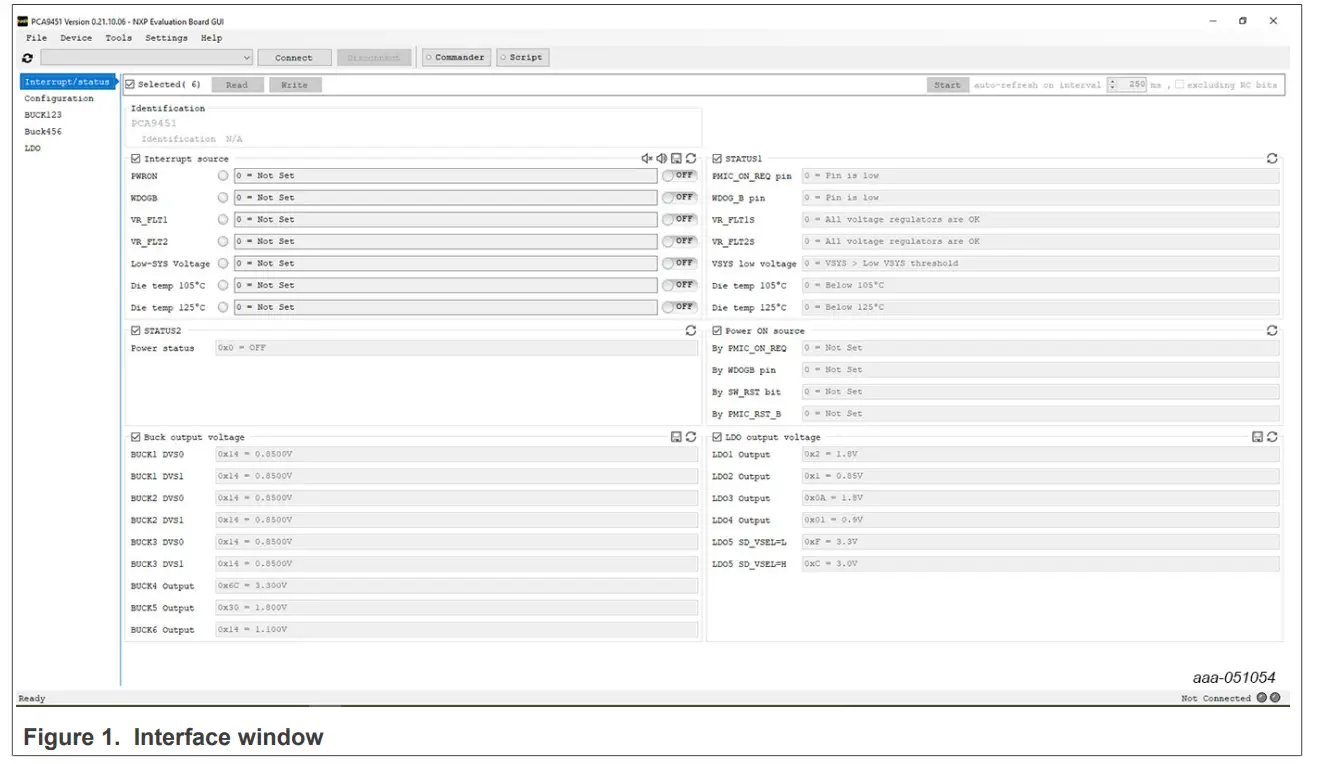The width and height of the screenshot is (1317, 764).
Task: Click the mute icon in the Interrupt source header
Action: (647, 159)
